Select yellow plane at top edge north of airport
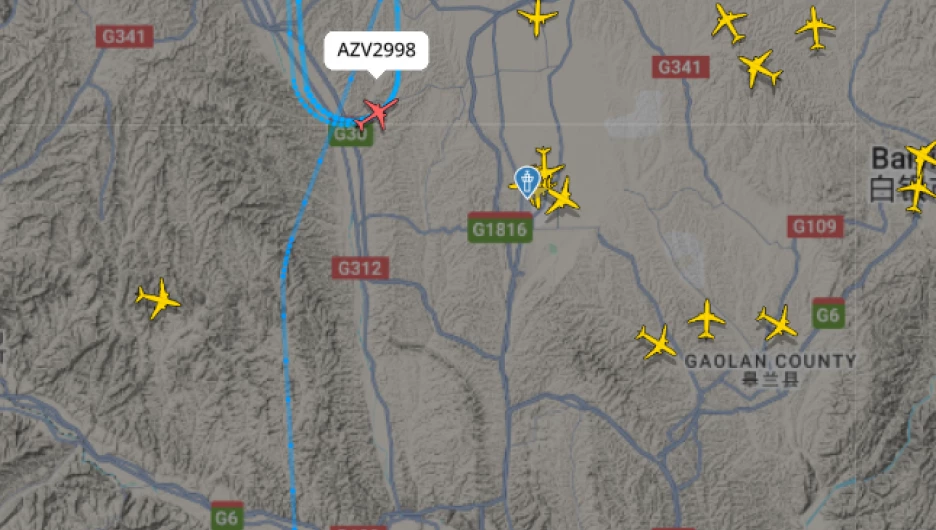The width and height of the screenshot is (936, 530). 537,17
